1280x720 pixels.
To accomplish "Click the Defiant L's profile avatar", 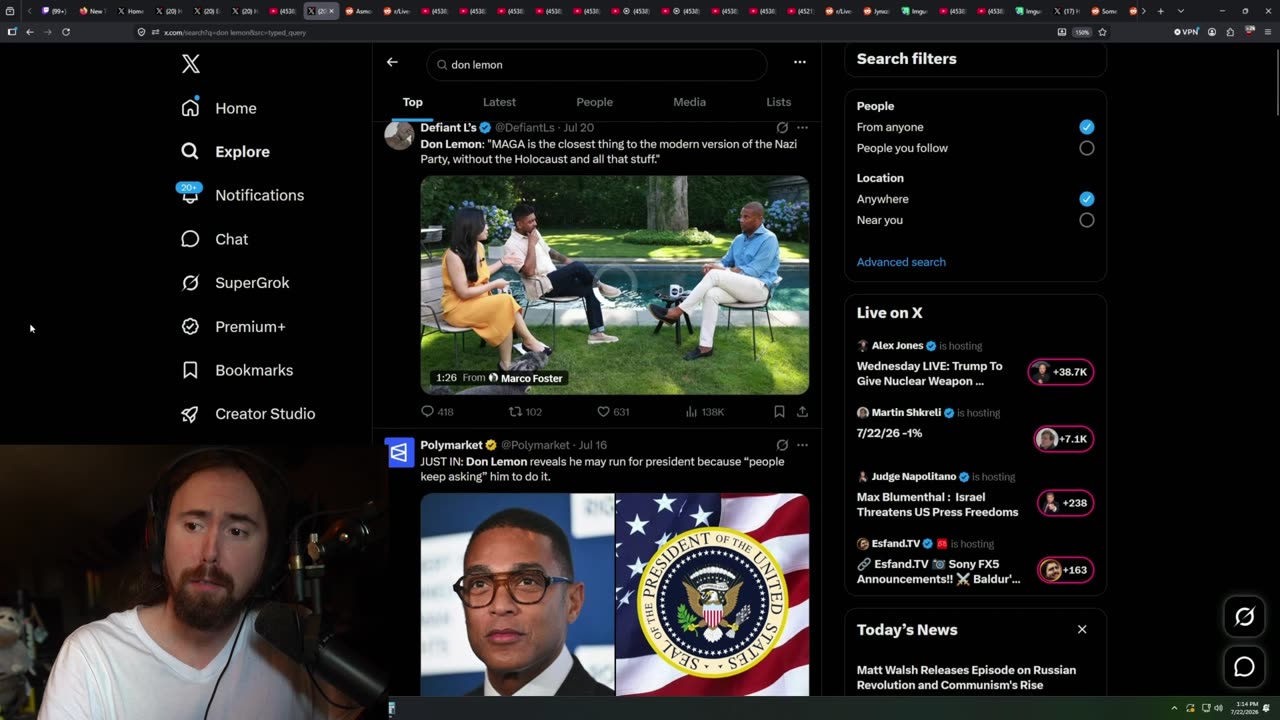I will [399, 135].
